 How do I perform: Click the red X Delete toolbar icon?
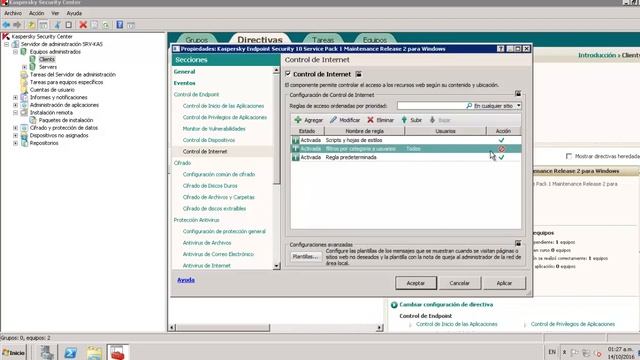coord(83,25)
